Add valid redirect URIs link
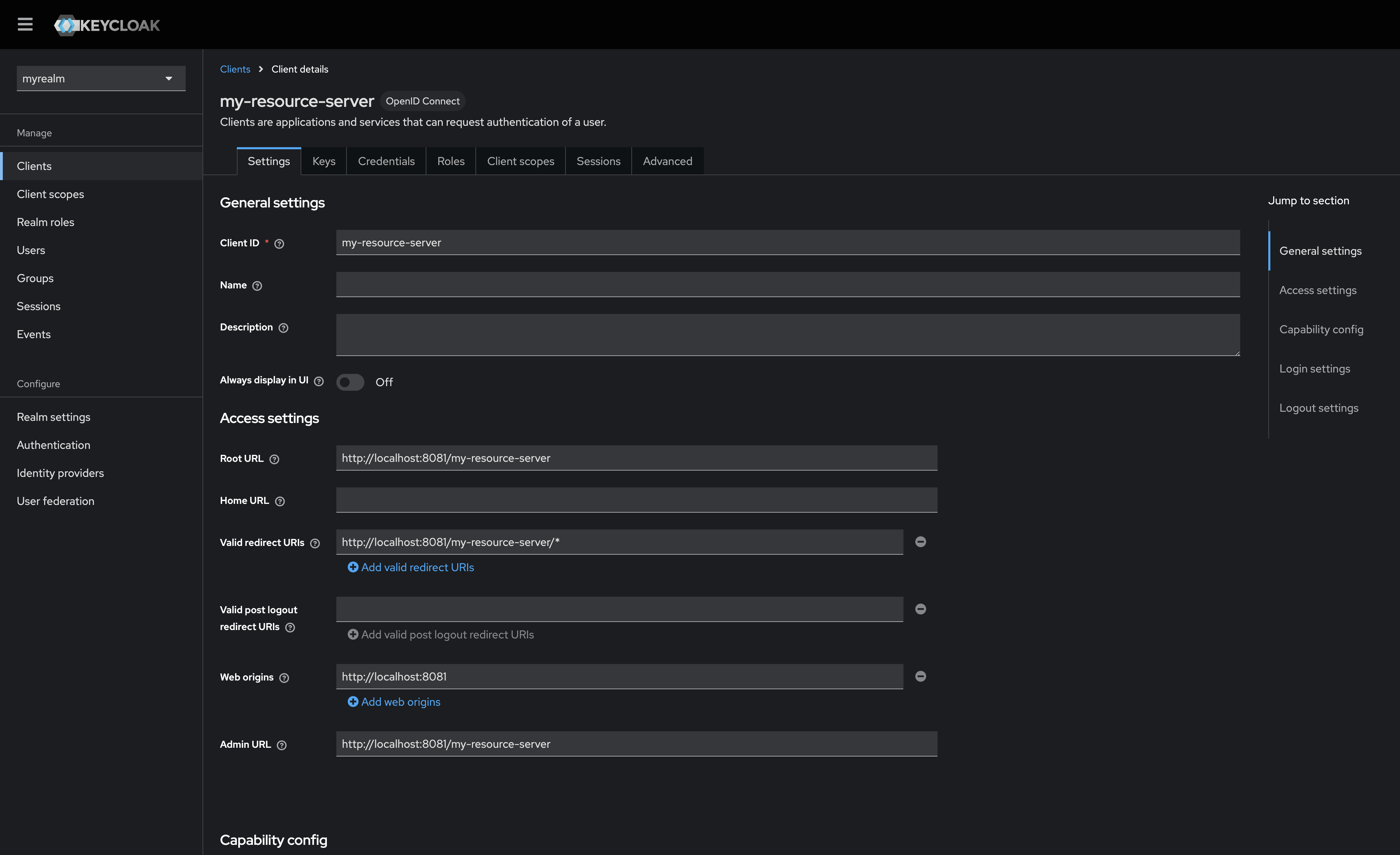This screenshot has width=1400, height=855. coord(411,567)
